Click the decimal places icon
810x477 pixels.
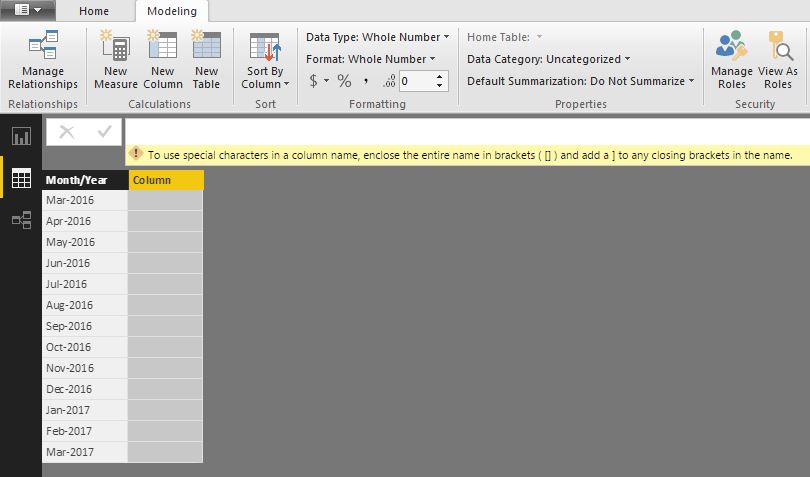tap(390, 81)
